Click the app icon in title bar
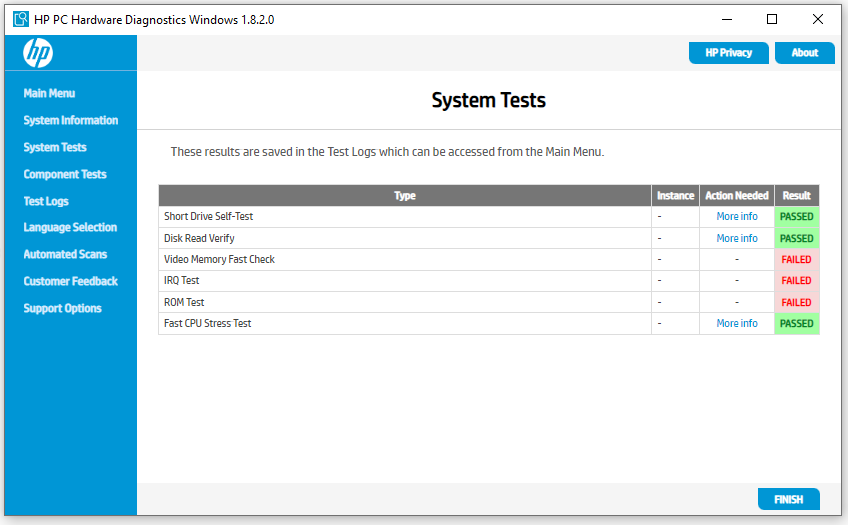Image resolution: width=848 pixels, height=525 pixels. coord(20,19)
